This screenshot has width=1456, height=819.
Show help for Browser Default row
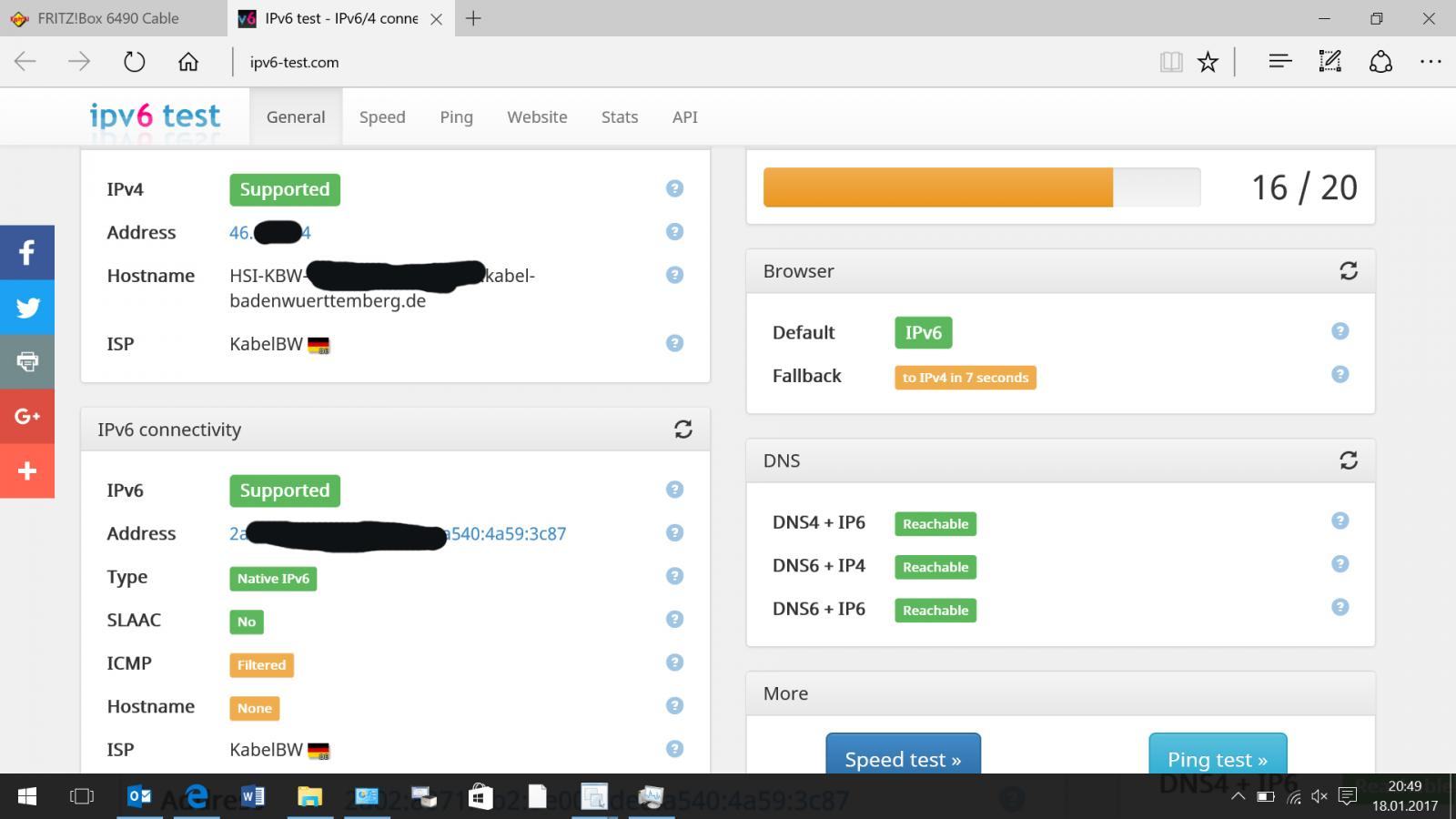coord(1340,331)
